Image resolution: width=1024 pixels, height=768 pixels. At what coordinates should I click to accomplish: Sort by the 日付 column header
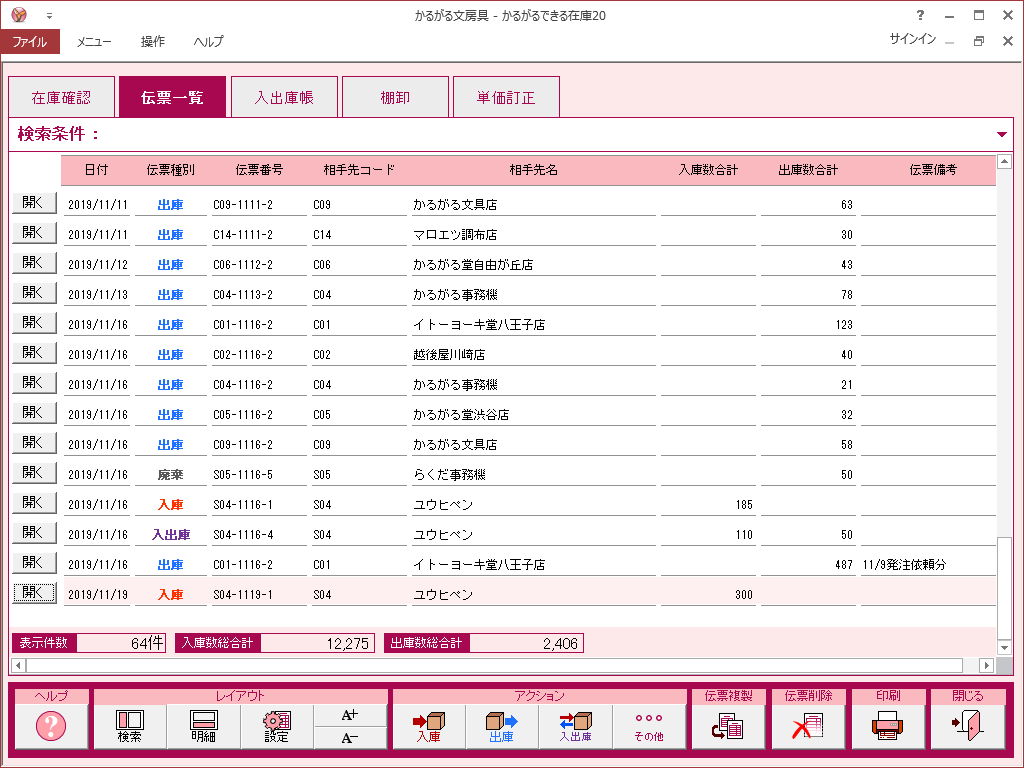point(97,170)
